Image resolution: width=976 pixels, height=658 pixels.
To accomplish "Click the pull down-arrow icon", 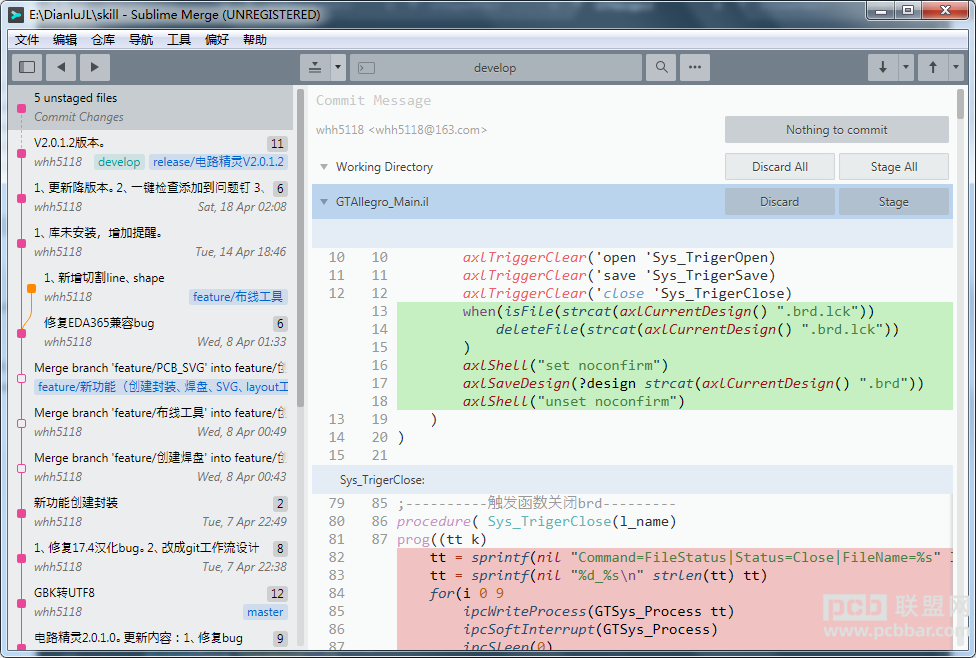I will [x=883, y=67].
